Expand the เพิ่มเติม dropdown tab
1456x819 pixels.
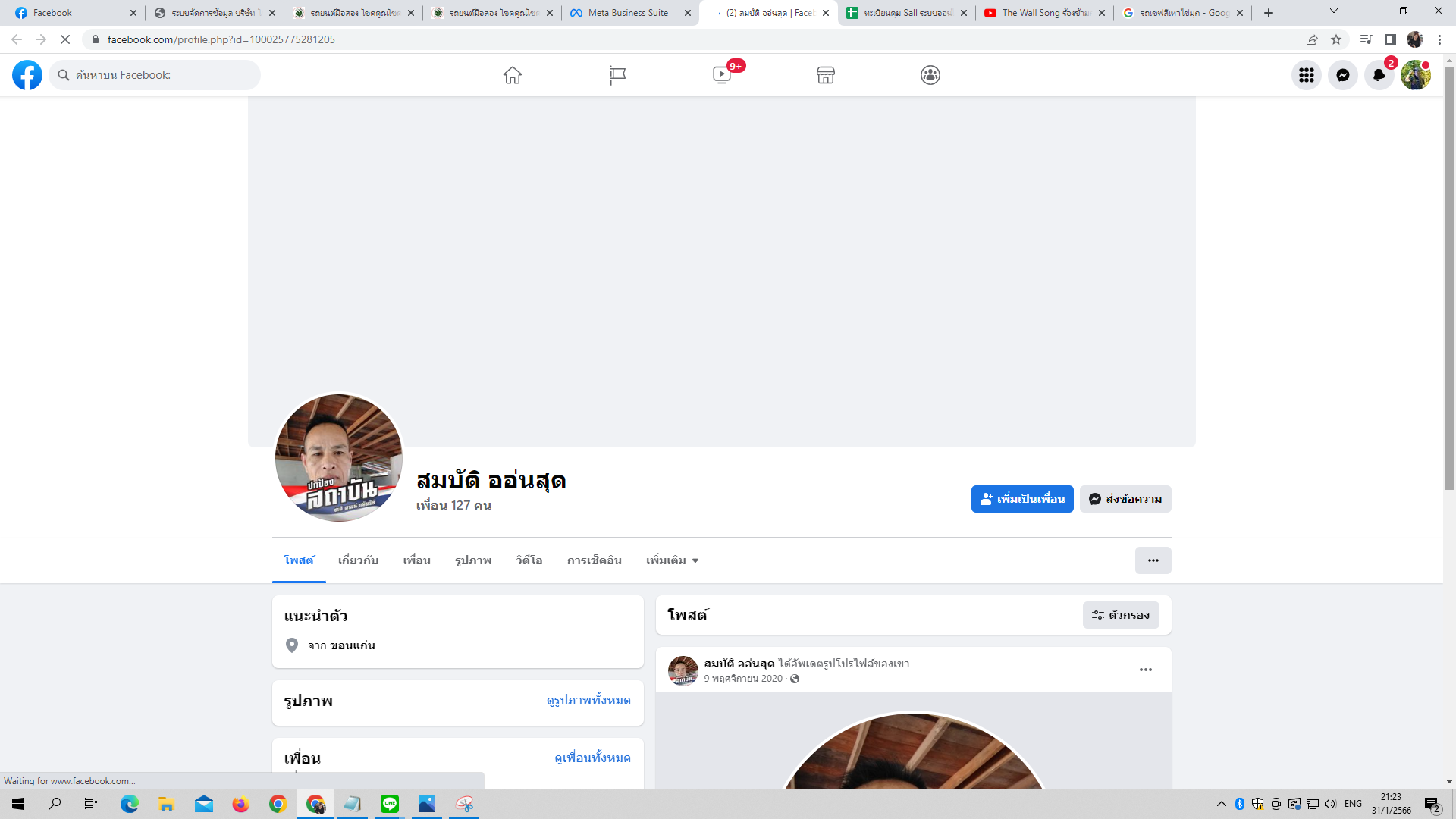point(672,560)
